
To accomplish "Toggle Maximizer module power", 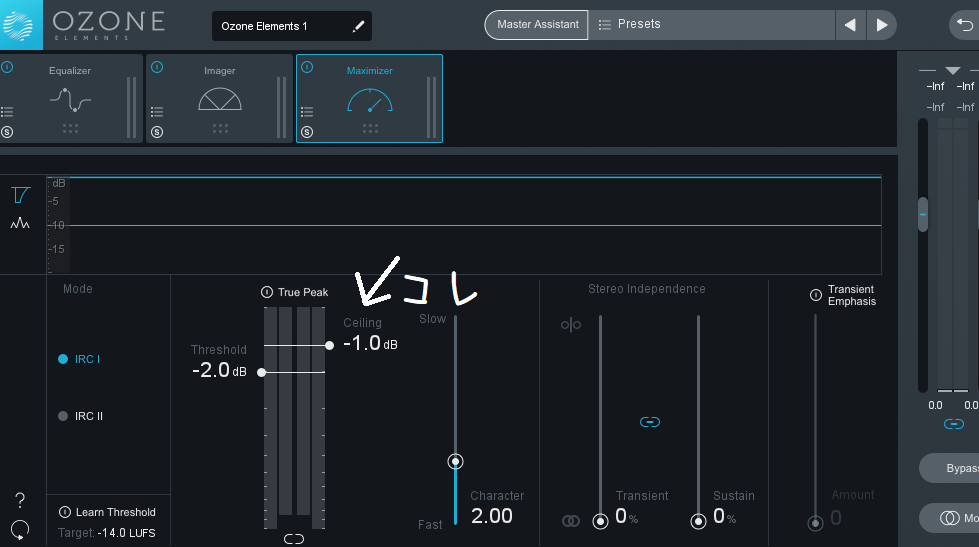I will (307, 67).
